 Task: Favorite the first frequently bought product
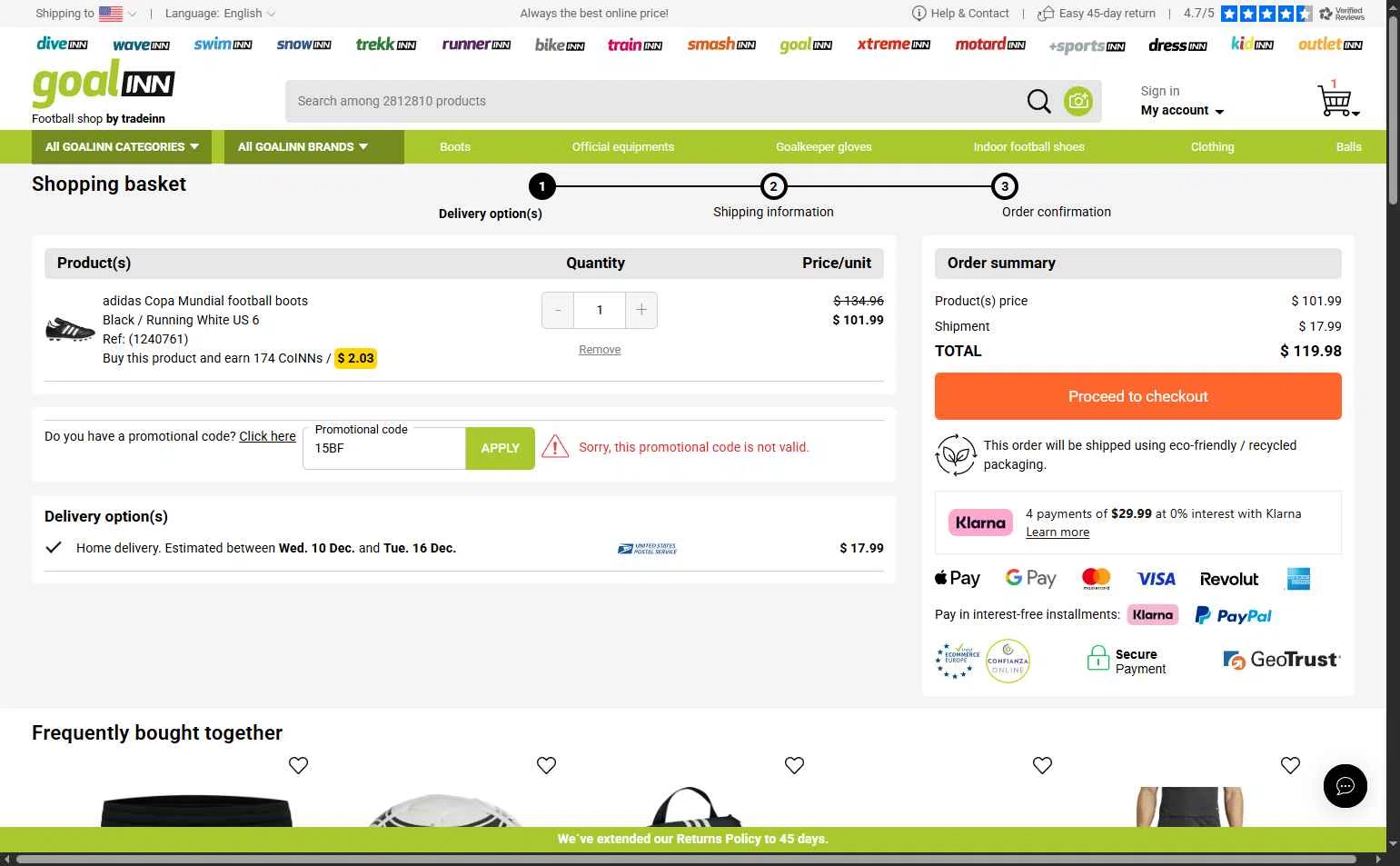(x=298, y=765)
